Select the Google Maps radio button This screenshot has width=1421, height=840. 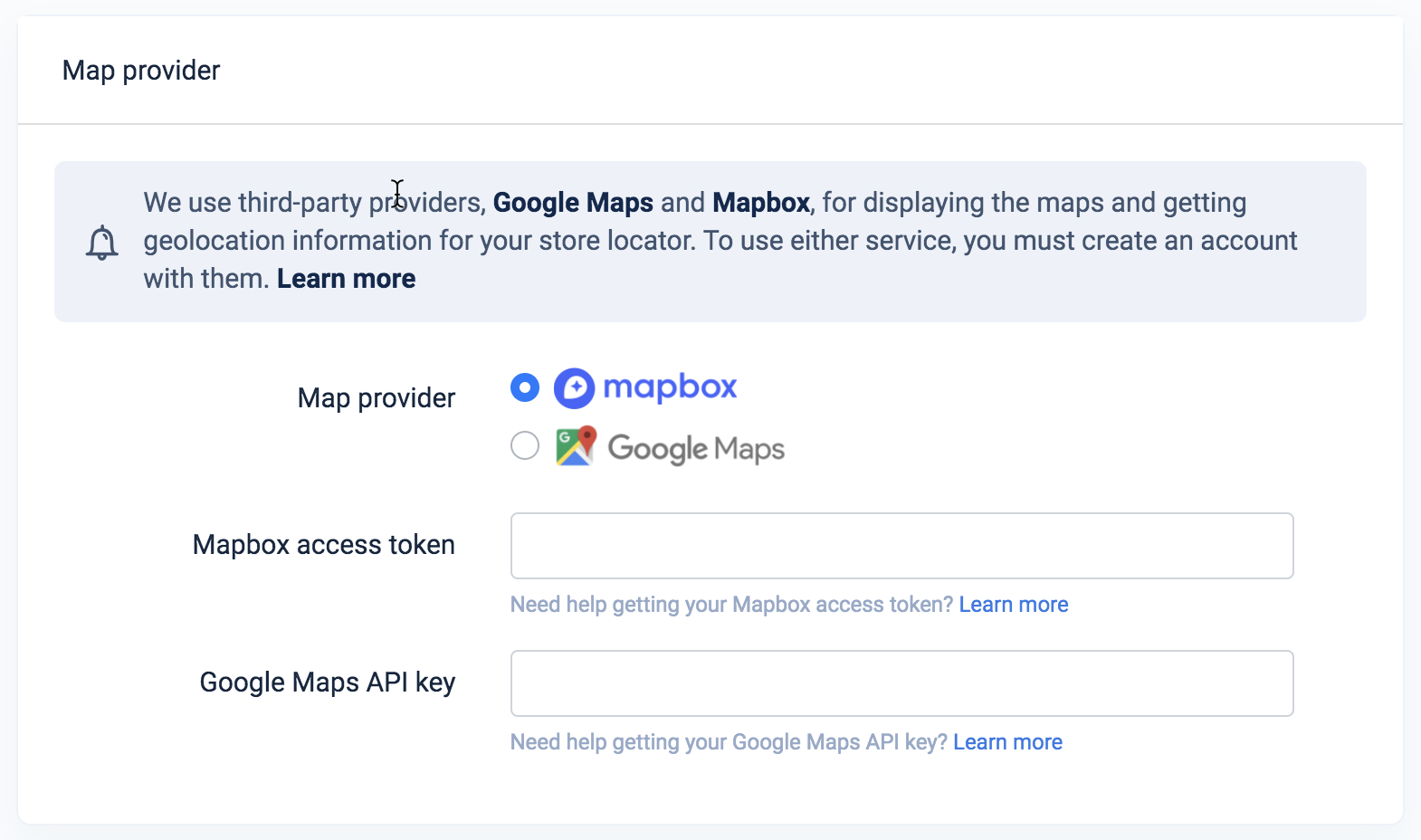525,445
